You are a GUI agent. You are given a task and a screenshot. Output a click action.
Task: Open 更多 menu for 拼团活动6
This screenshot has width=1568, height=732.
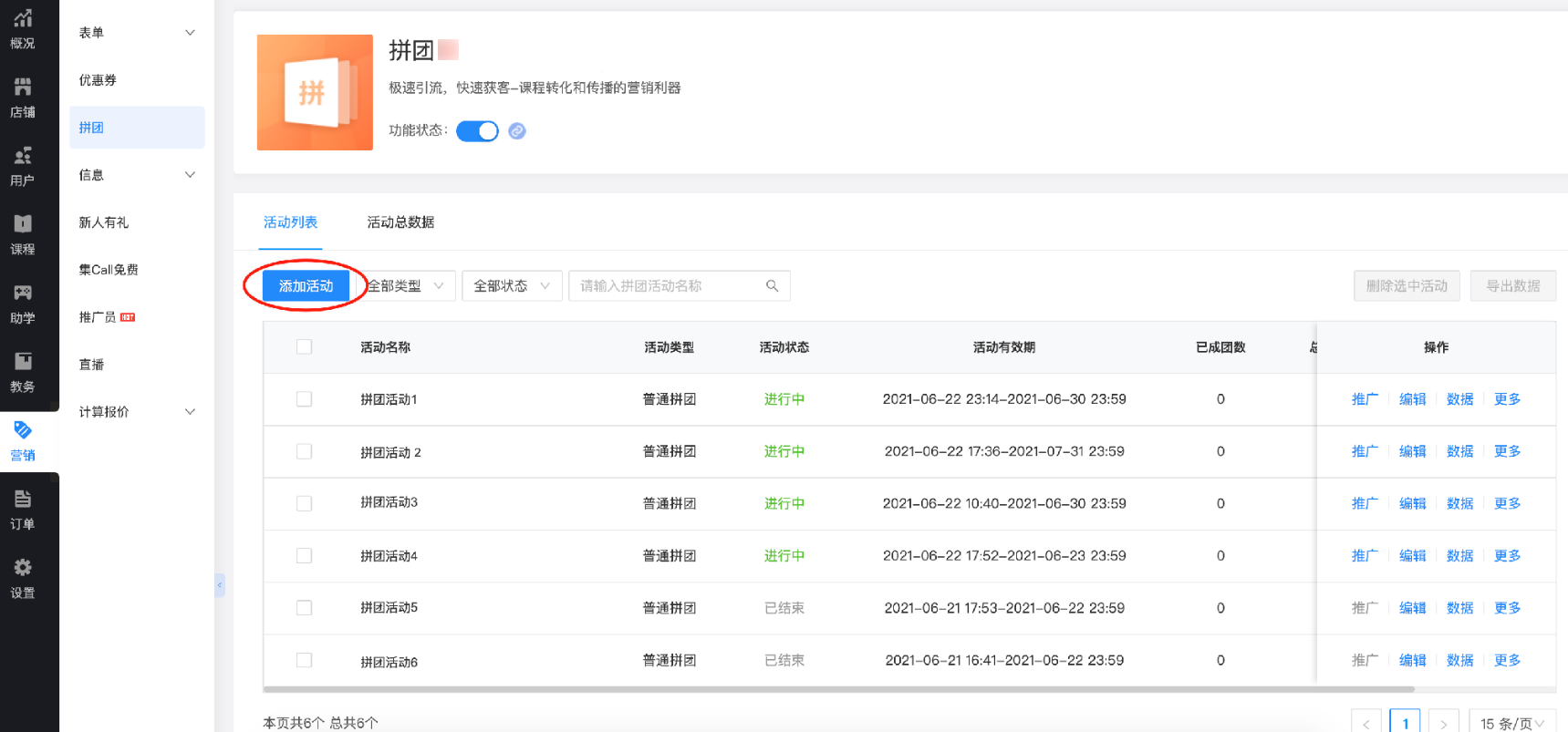pos(1507,660)
